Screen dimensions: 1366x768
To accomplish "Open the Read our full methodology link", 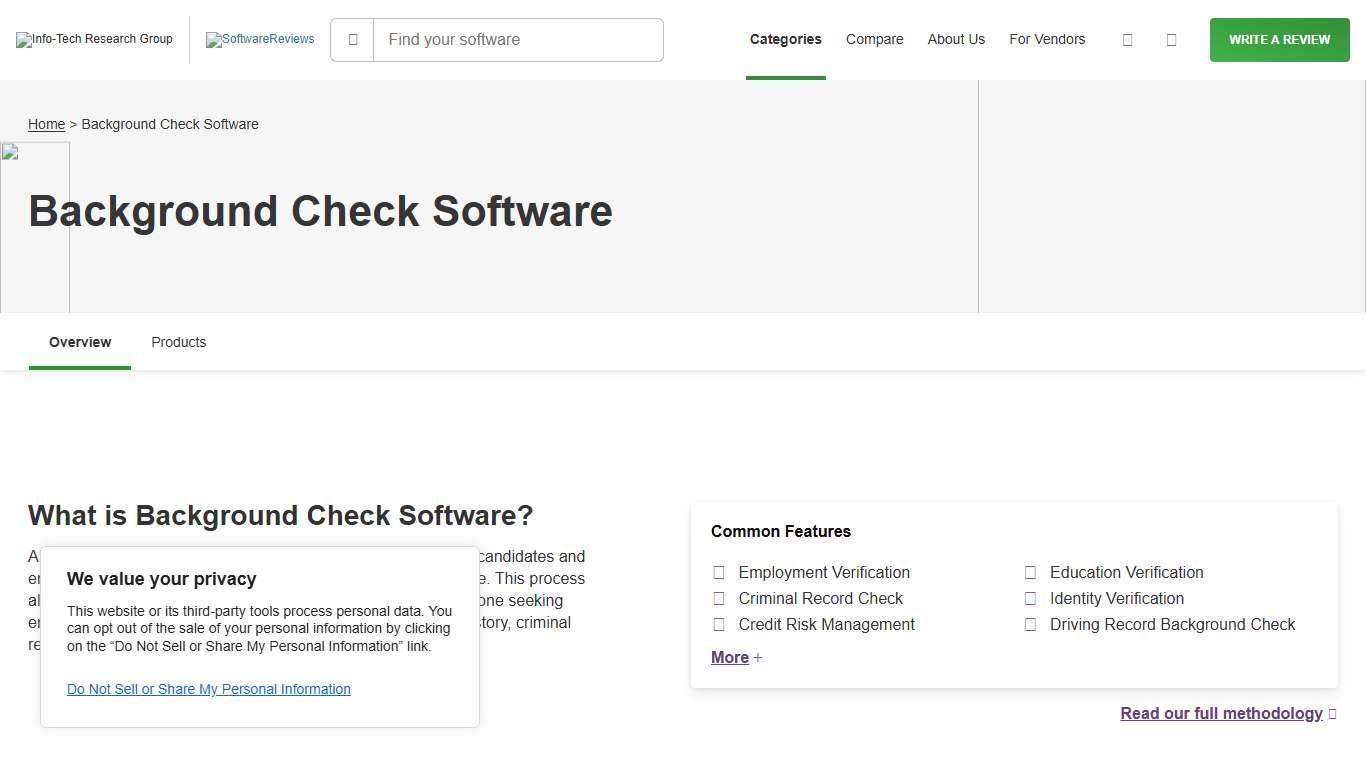I will click(1221, 713).
